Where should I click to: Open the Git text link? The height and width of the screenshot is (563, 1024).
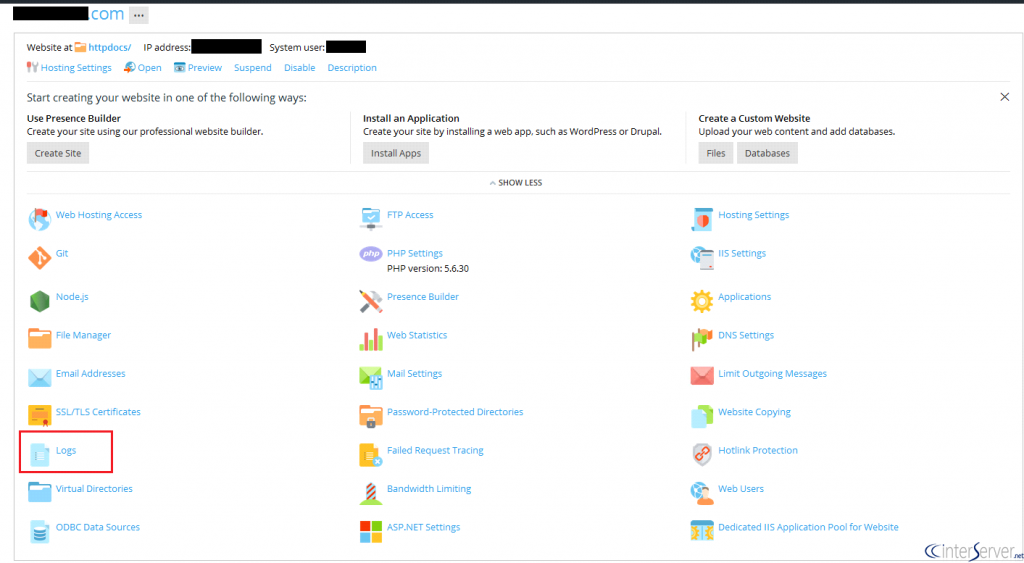pyautogui.click(x=62, y=253)
